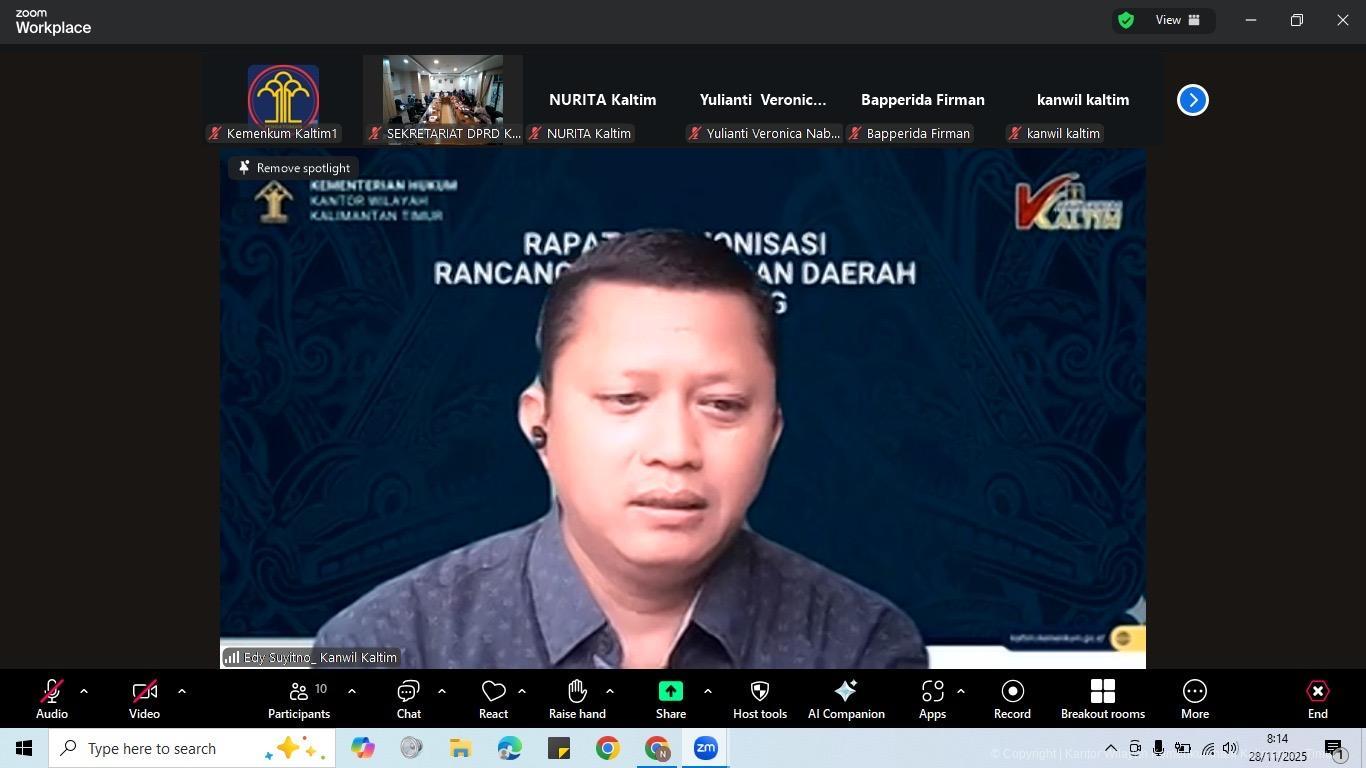Launch AI Companion
The width and height of the screenshot is (1366, 768).
pyautogui.click(x=845, y=699)
